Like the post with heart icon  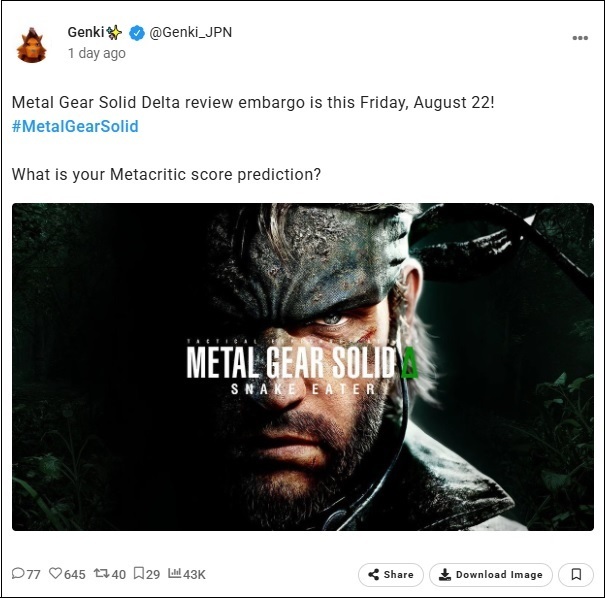pos(56,573)
